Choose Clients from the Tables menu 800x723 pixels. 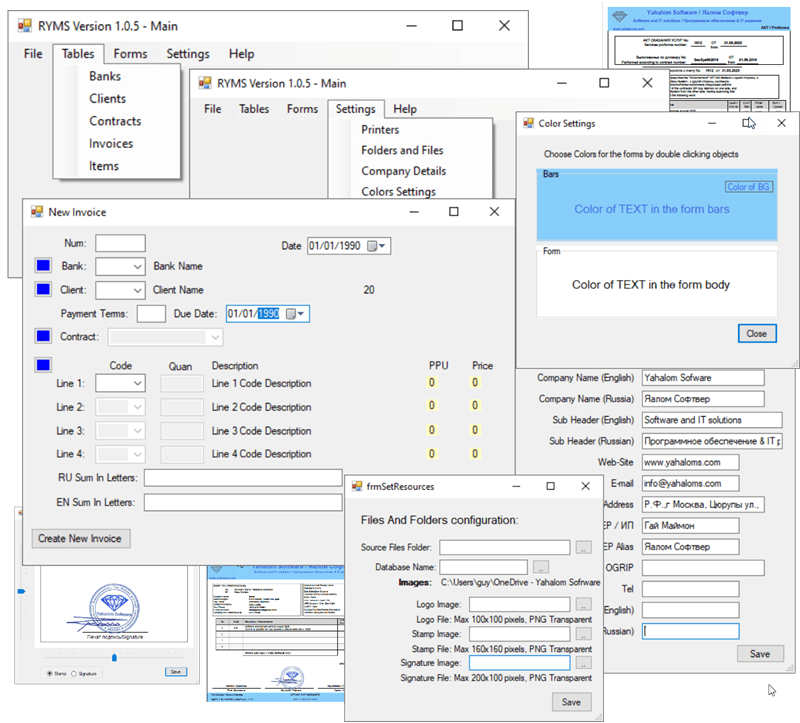108,98
